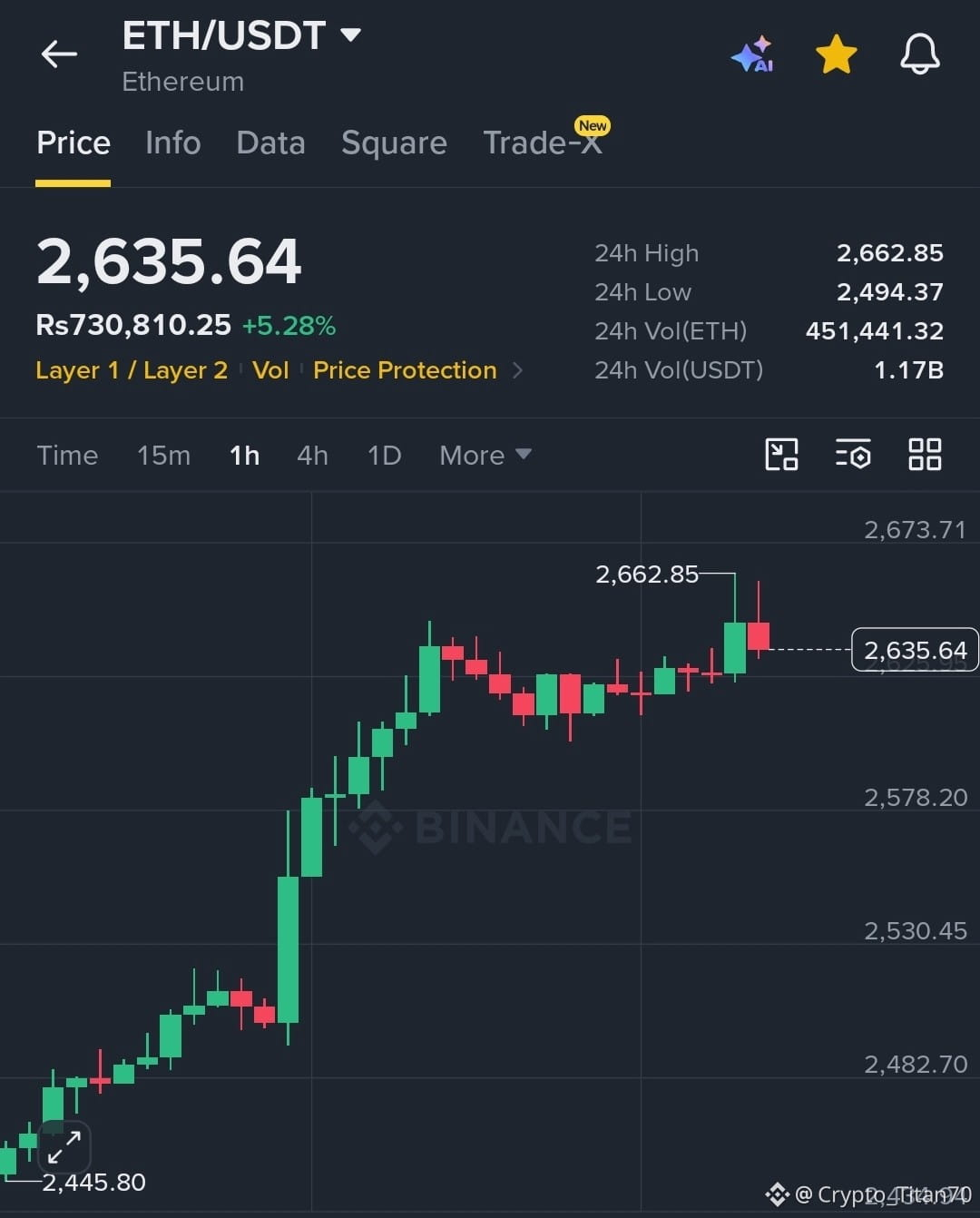Open the AI sparkle assistant icon

753,54
